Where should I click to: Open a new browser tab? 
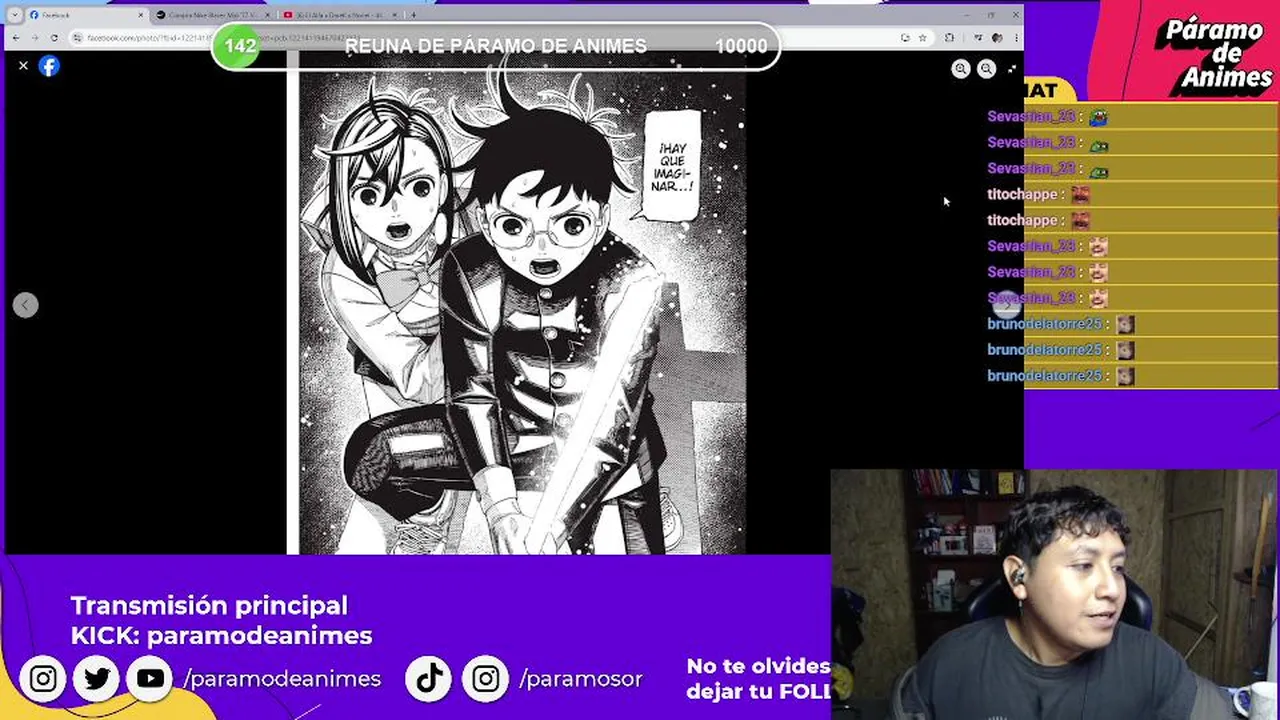(x=413, y=15)
